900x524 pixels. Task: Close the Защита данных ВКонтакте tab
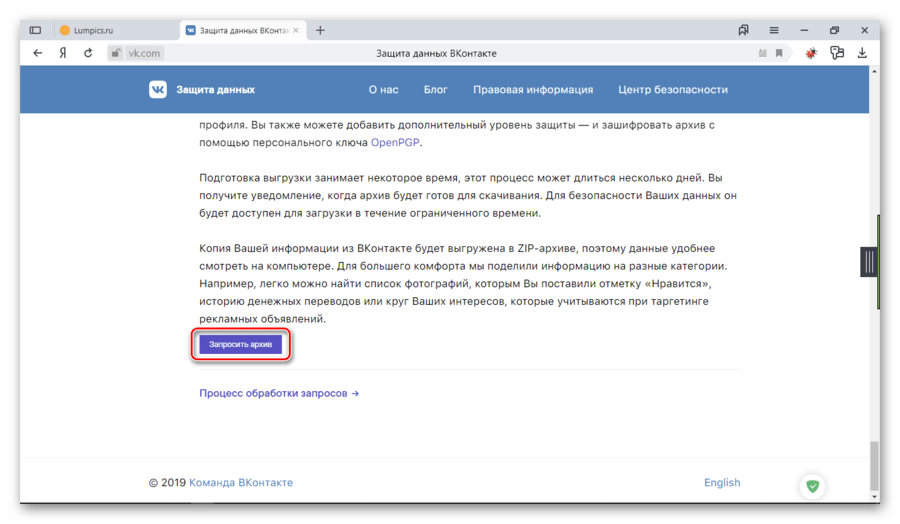pyautogui.click(x=296, y=30)
